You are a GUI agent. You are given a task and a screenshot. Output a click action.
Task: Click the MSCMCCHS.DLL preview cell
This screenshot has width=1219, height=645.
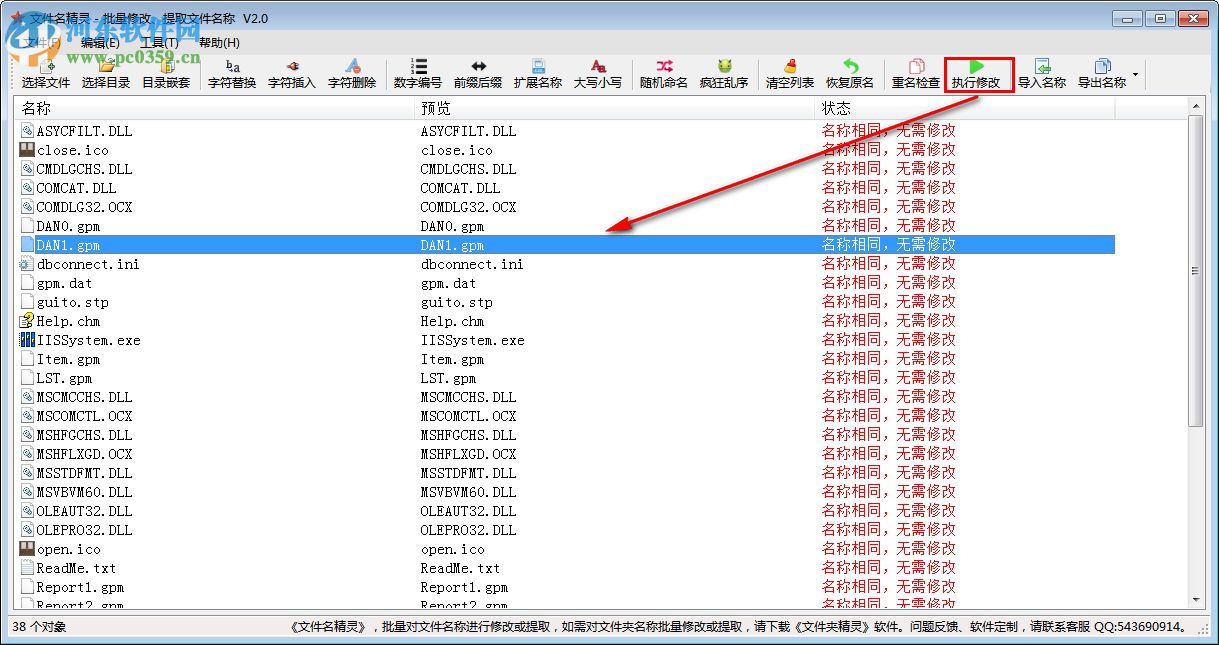tap(468, 397)
